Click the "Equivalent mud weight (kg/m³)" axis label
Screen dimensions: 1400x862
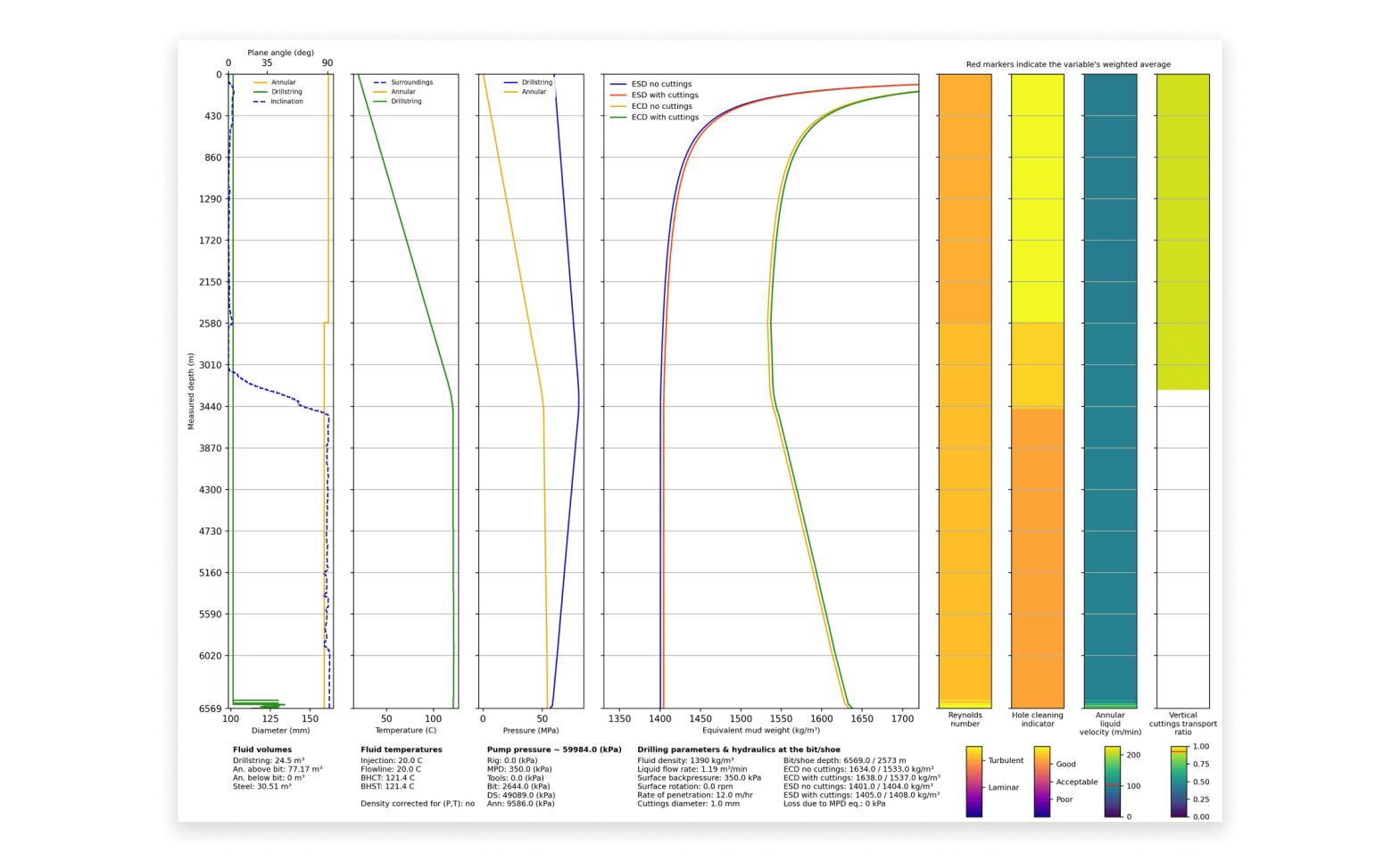(x=760, y=730)
